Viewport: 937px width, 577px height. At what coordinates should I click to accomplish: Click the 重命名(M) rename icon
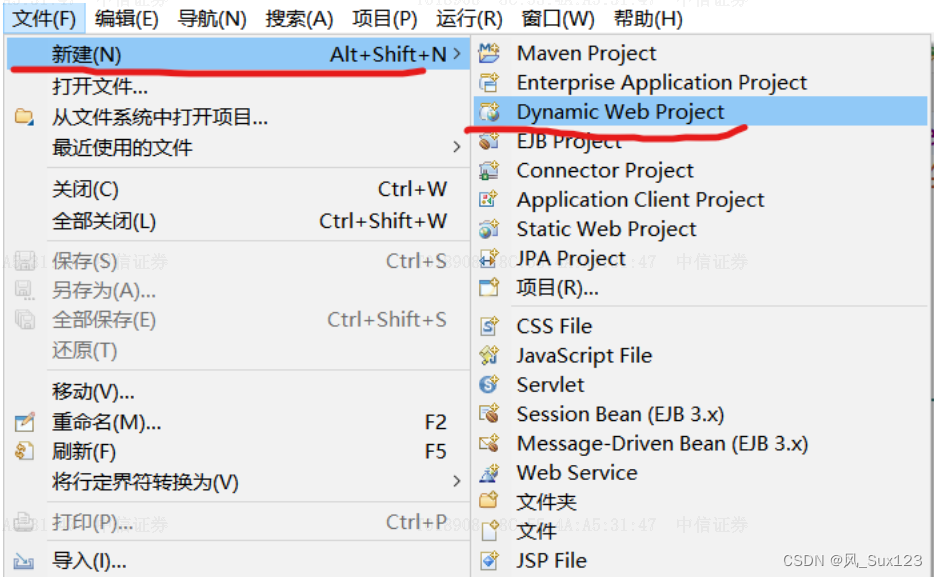(x=24, y=422)
